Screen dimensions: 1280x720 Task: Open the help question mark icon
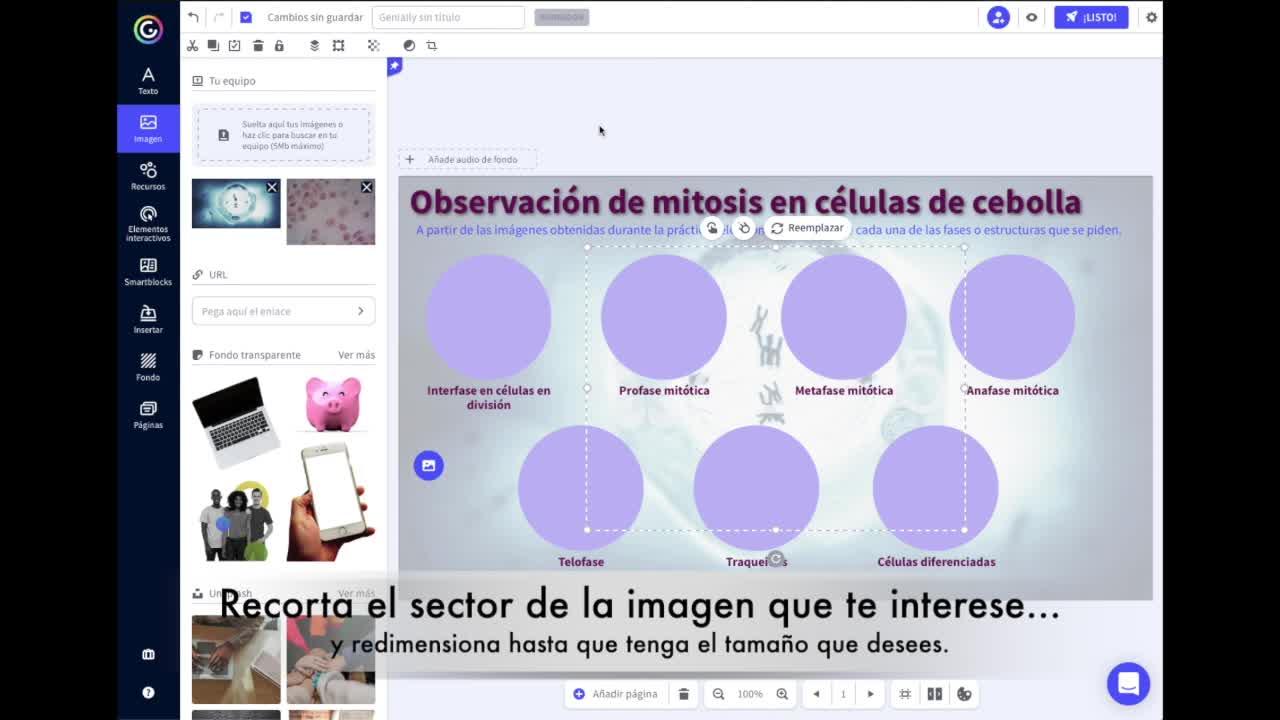tap(148, 692)
